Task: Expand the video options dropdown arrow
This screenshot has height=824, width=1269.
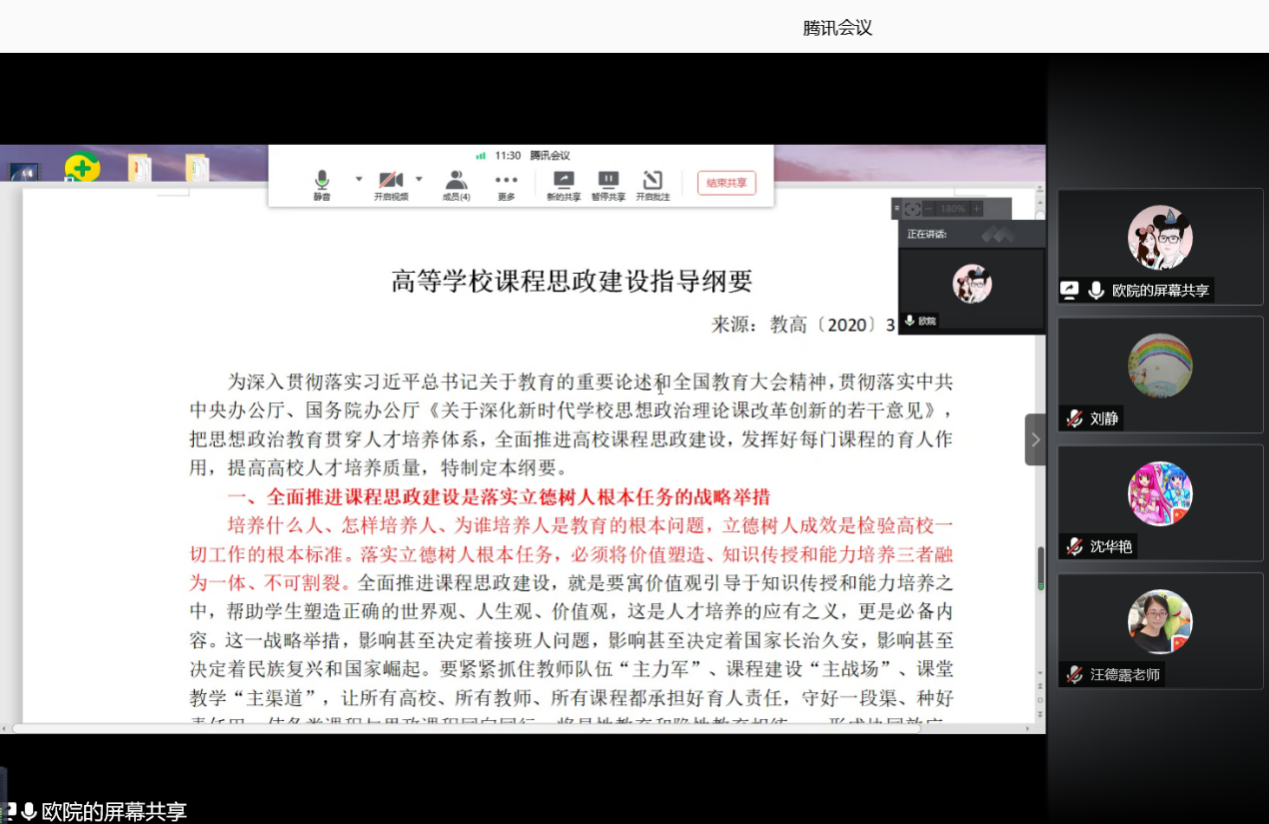Action: [x=419, y=179]
